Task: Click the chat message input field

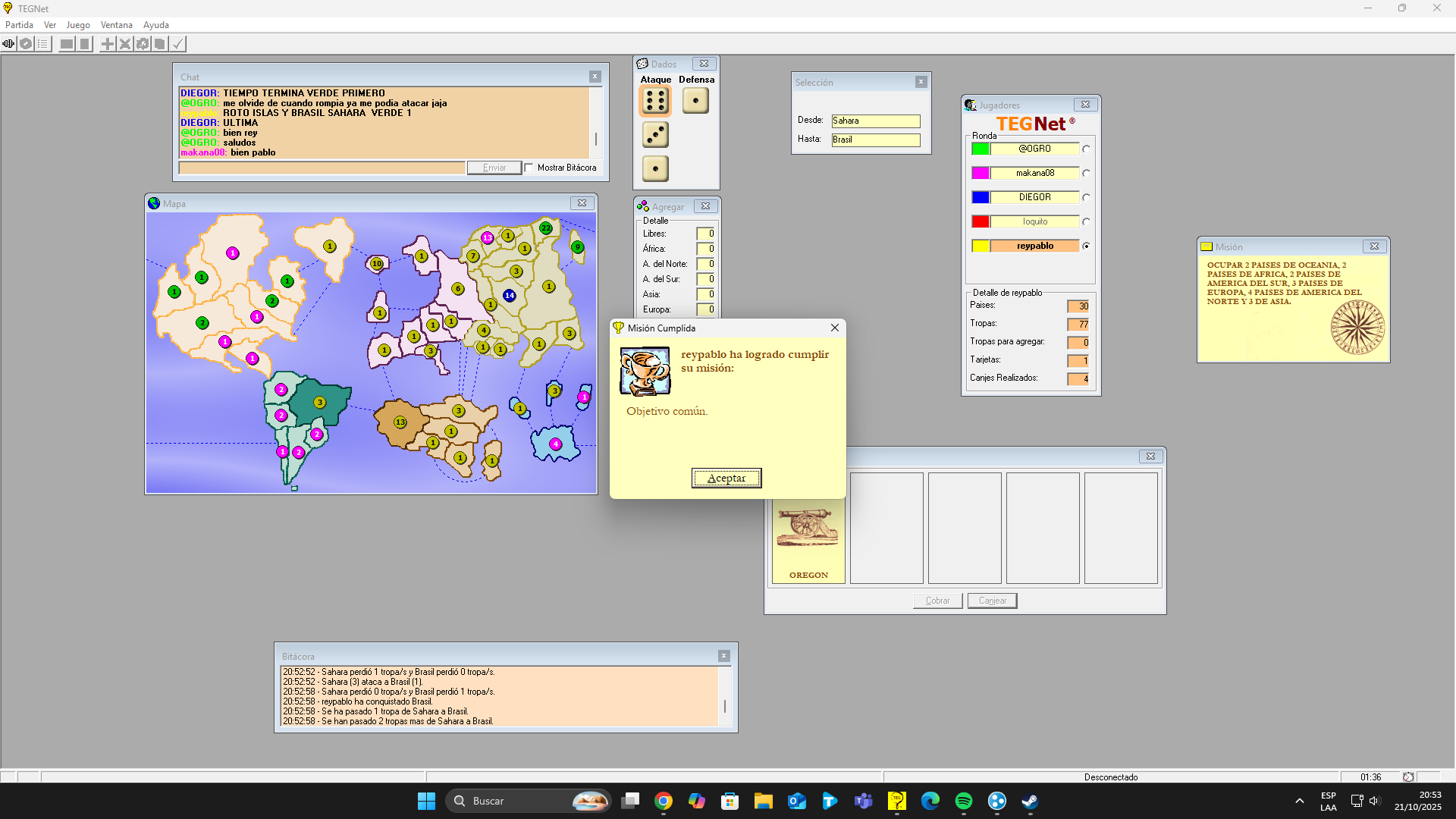Action: pos(322,168)
